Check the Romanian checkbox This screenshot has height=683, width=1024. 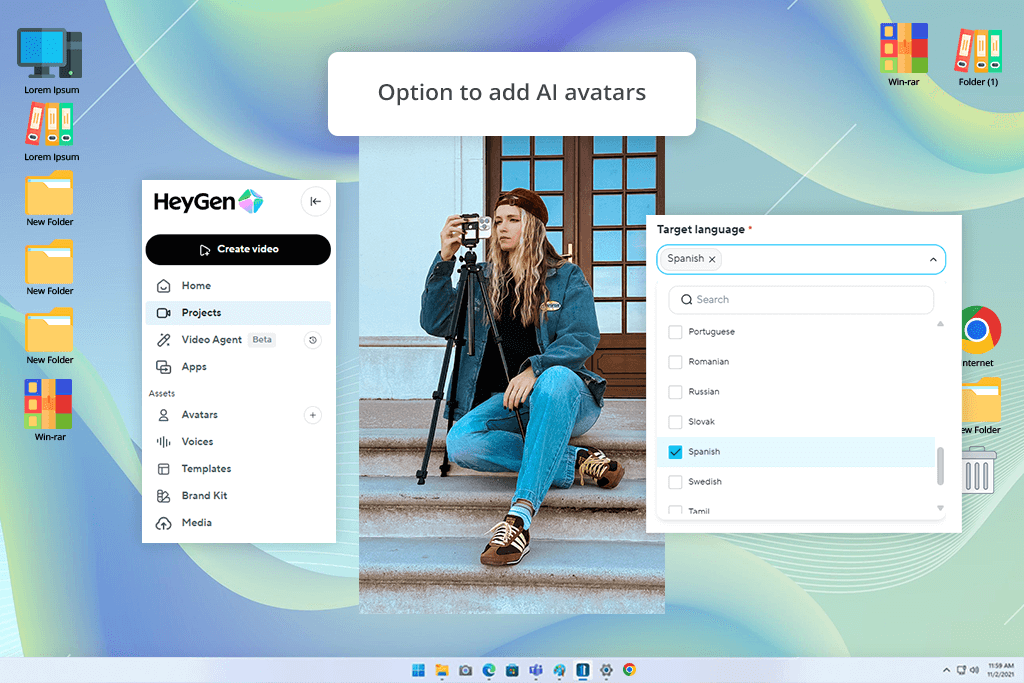(x=675, y=362)
